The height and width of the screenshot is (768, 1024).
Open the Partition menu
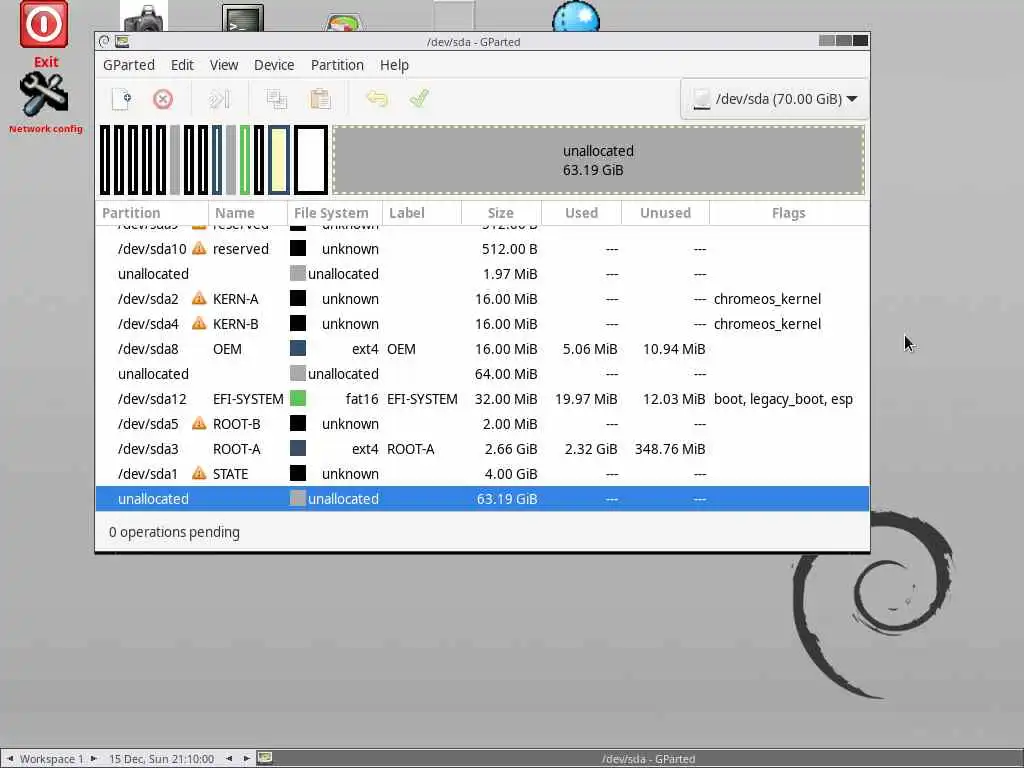click(x=337, y=65)
